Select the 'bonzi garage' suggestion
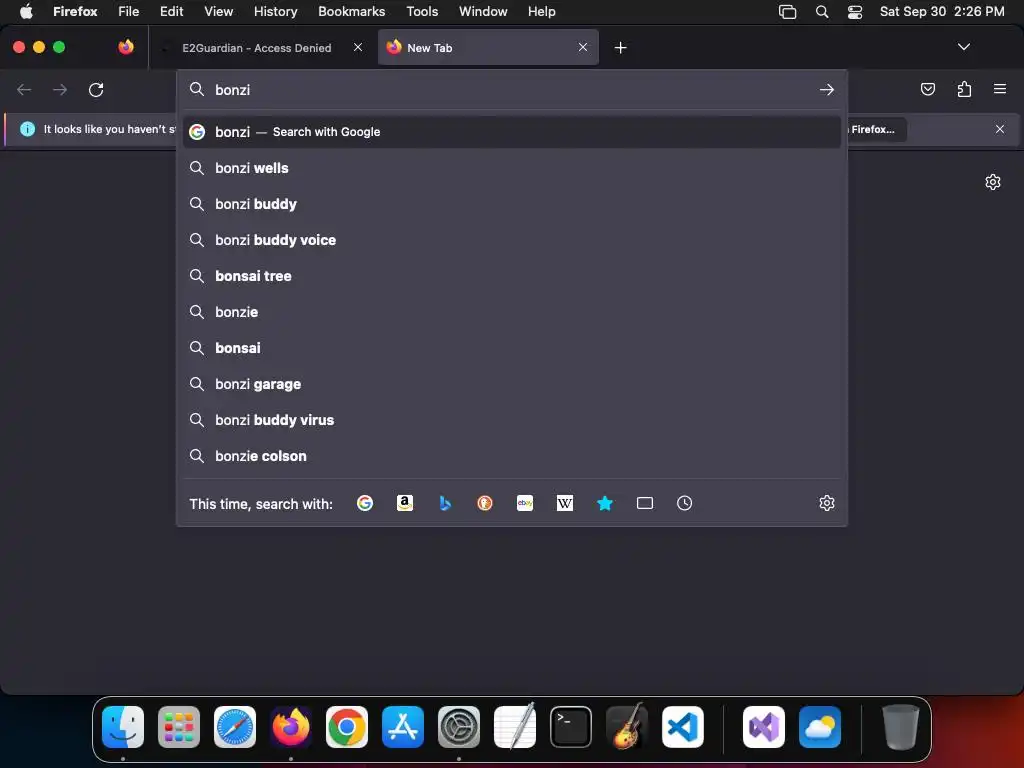This screenshot has height=768, width=1024. coord(512,384)
